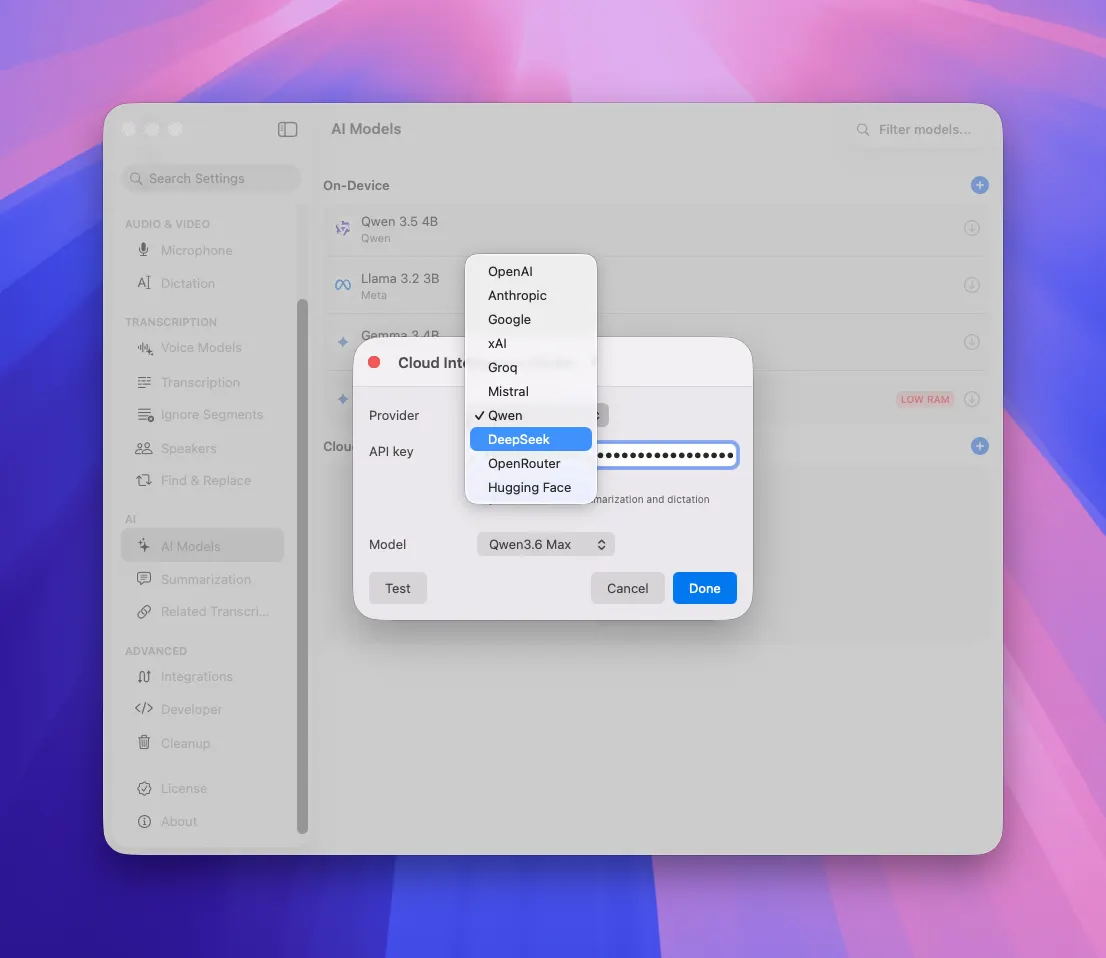Close the dialog with the red dot

click(x=375, y=363)
